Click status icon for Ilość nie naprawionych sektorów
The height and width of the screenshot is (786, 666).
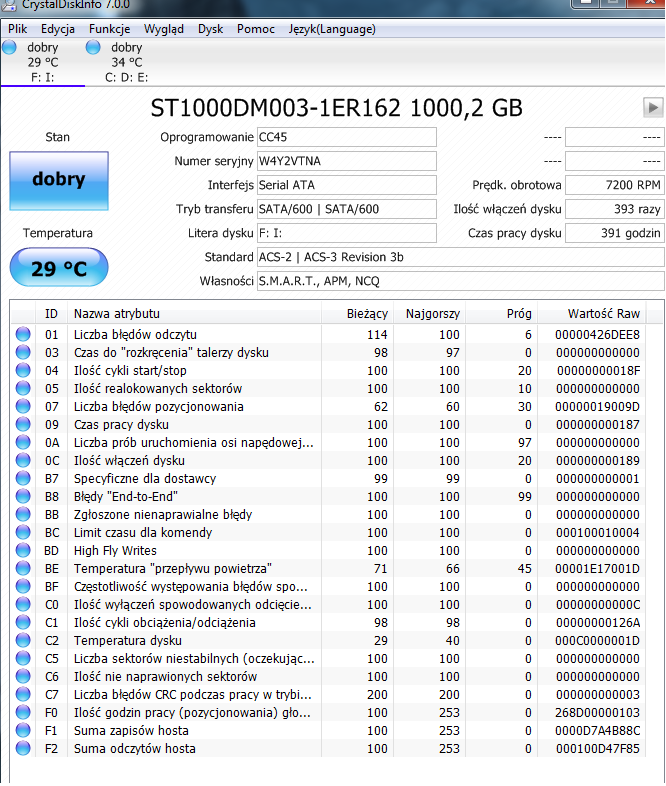pos(23,677)
